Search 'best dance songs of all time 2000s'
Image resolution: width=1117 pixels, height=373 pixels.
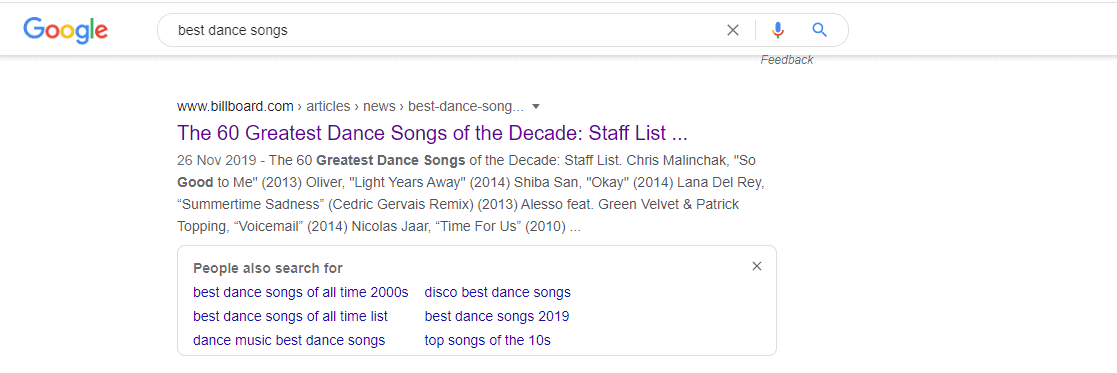pos(301,292)
